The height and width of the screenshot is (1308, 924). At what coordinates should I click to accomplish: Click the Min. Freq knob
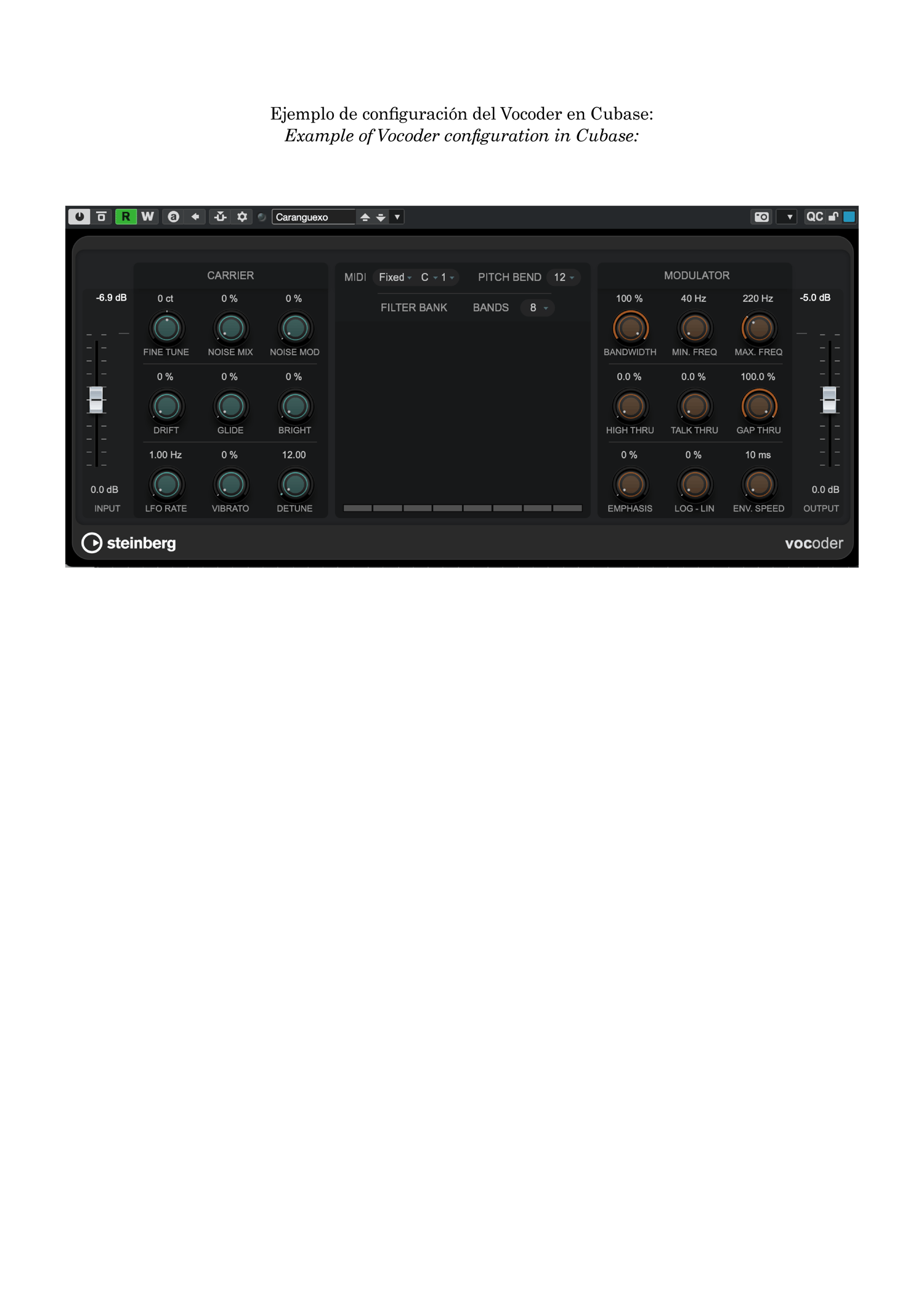click(694, 328)
